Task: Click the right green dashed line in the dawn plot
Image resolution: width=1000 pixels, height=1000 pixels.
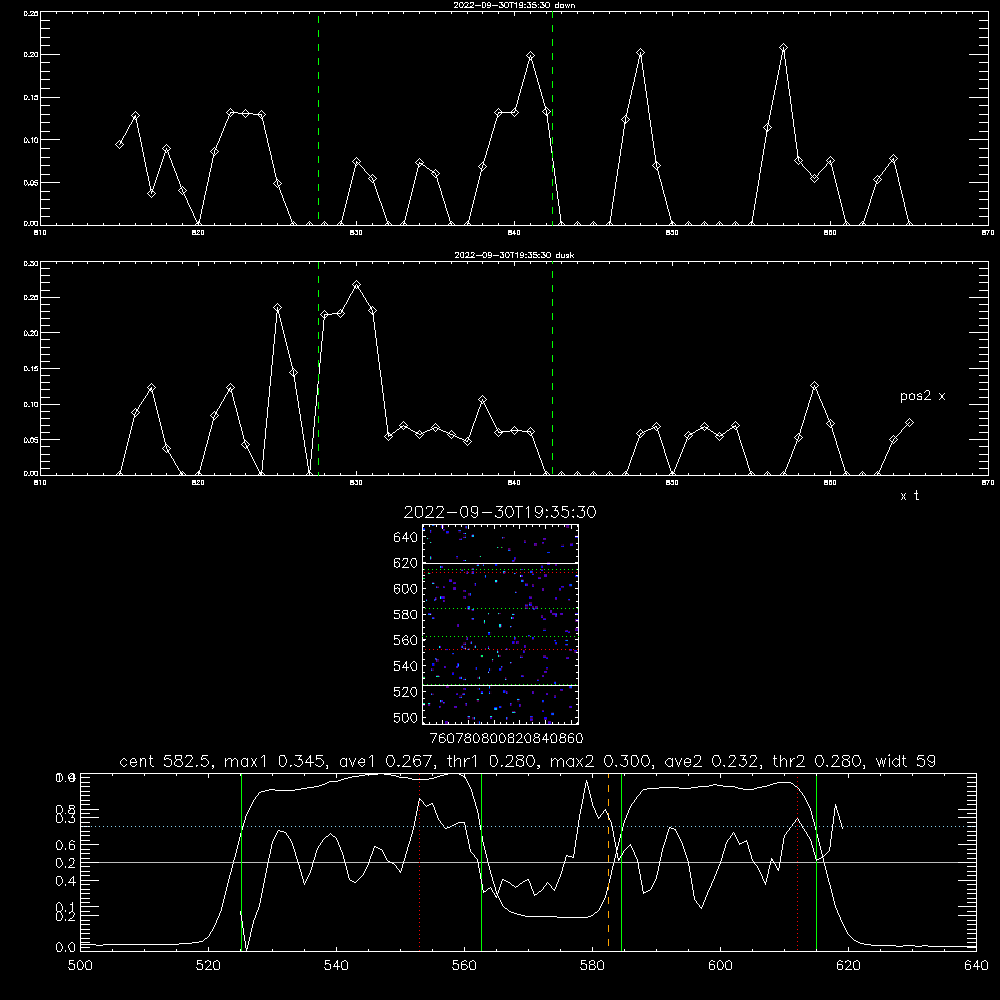Action: point(552,118)
